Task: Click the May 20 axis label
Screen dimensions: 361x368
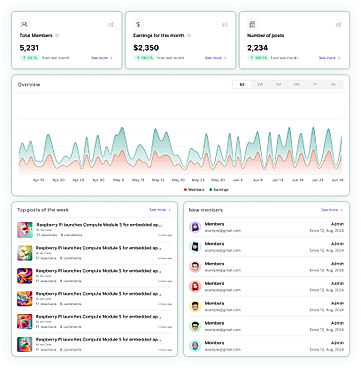Action: (178, 180)
